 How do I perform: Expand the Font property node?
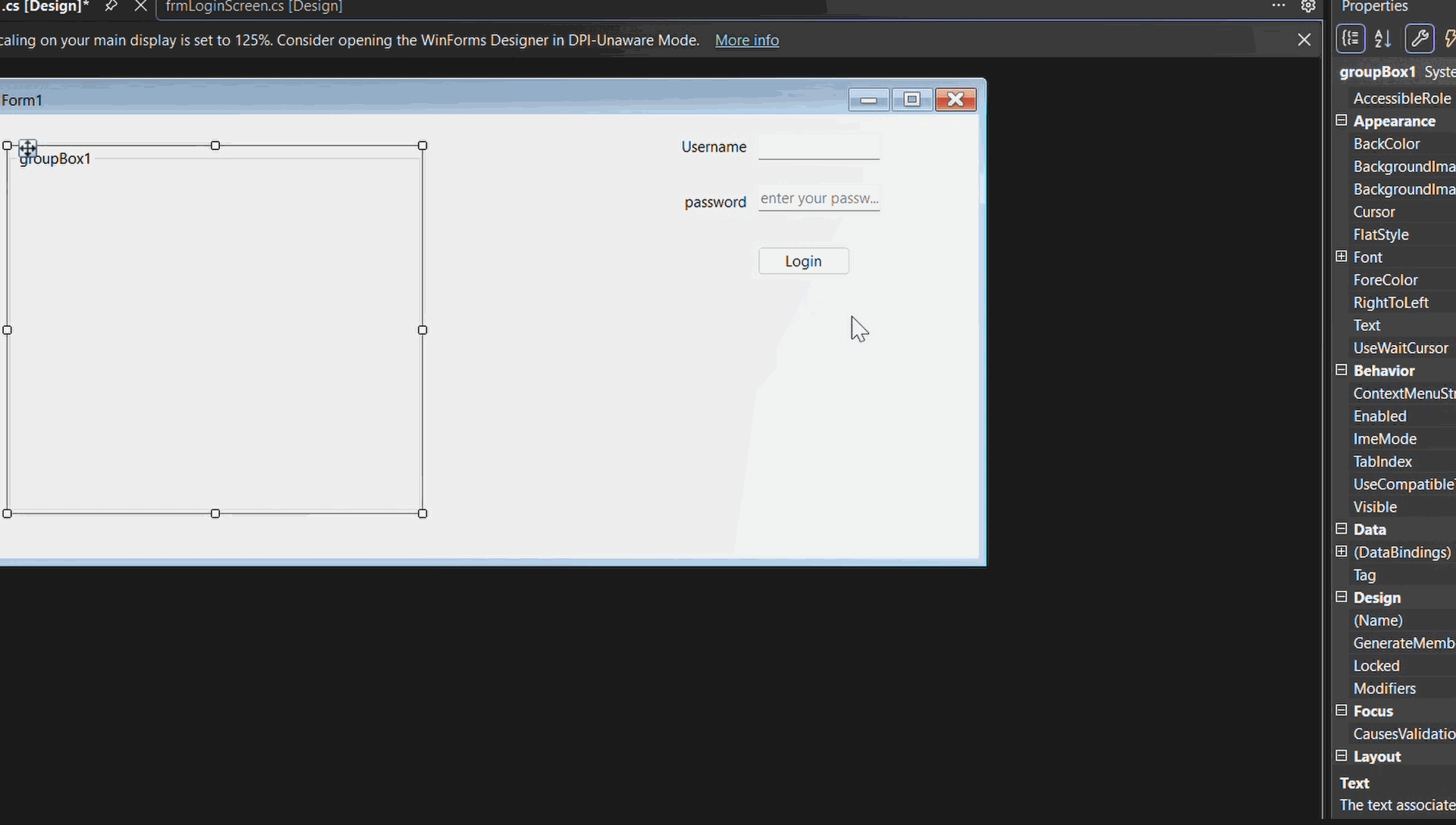tap(1341, 256)
